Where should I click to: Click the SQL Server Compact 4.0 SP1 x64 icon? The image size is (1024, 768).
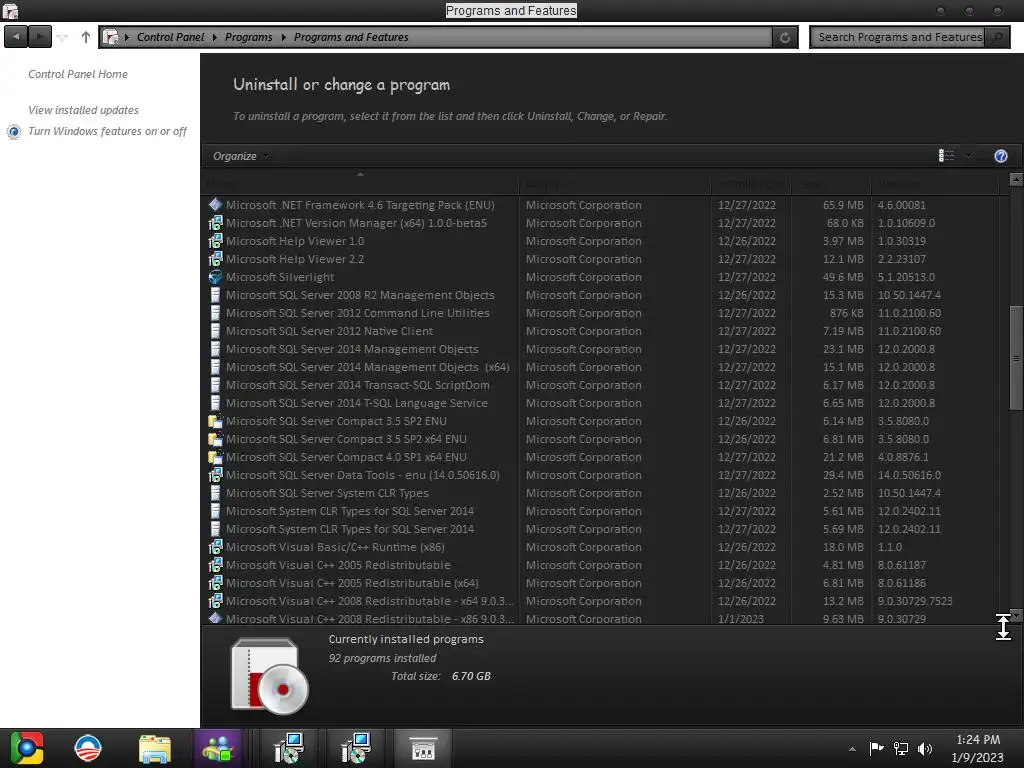(216, 457)
